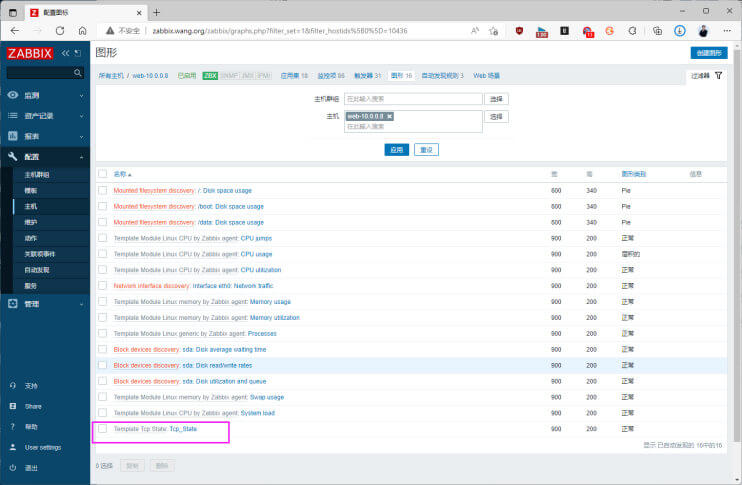Click the red shield extension icon
The image size is (742, 485).
coord(519,31)
